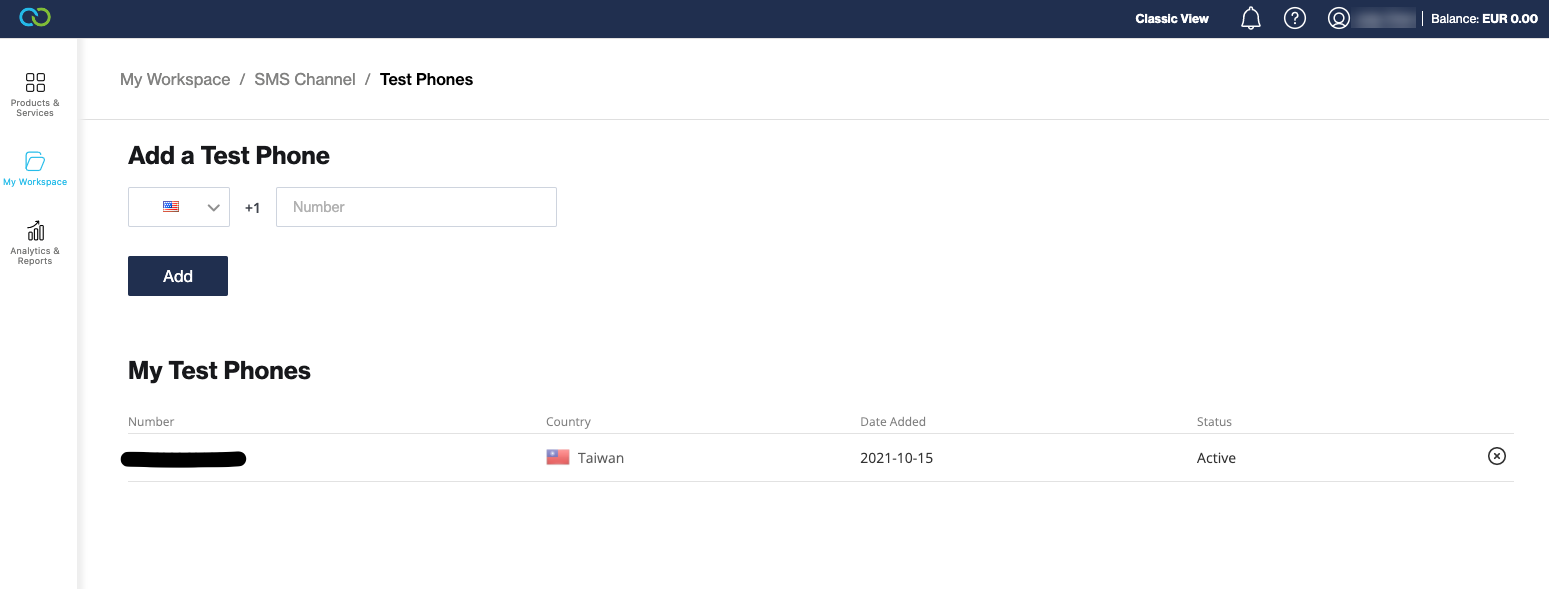Click the Number column header

point(151,422)
